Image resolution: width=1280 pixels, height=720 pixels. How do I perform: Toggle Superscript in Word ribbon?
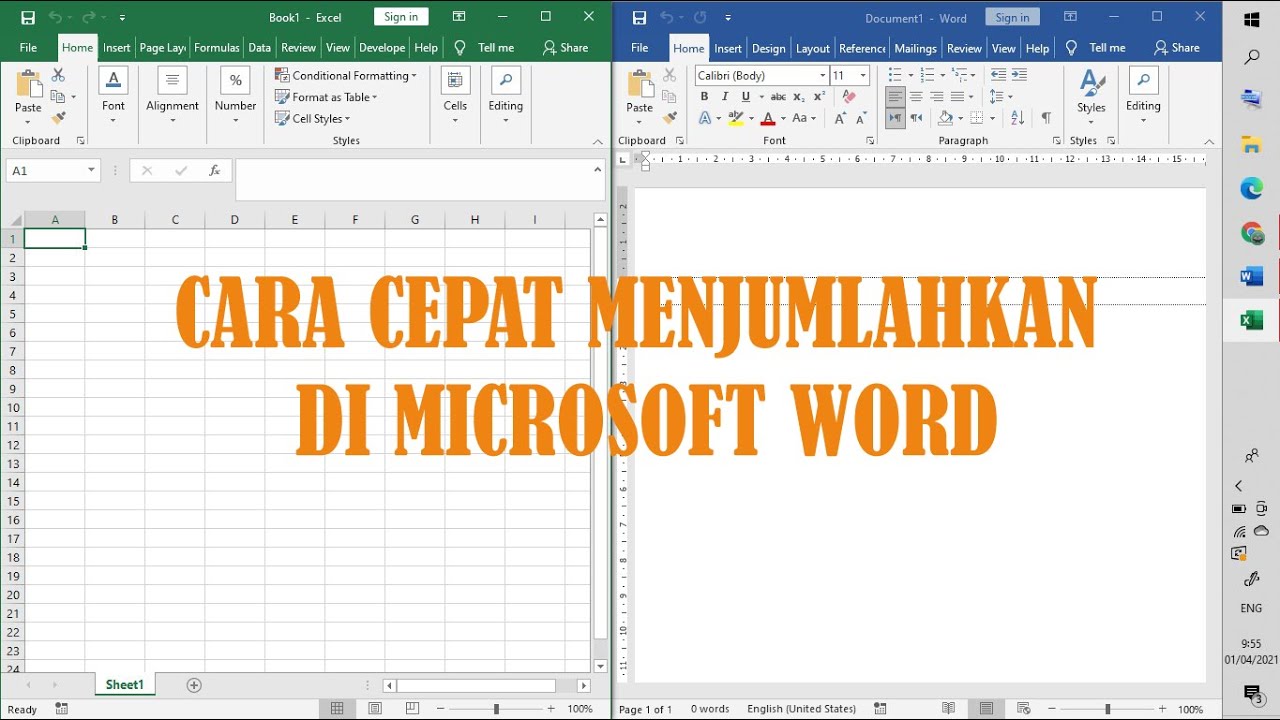(819, 97)
